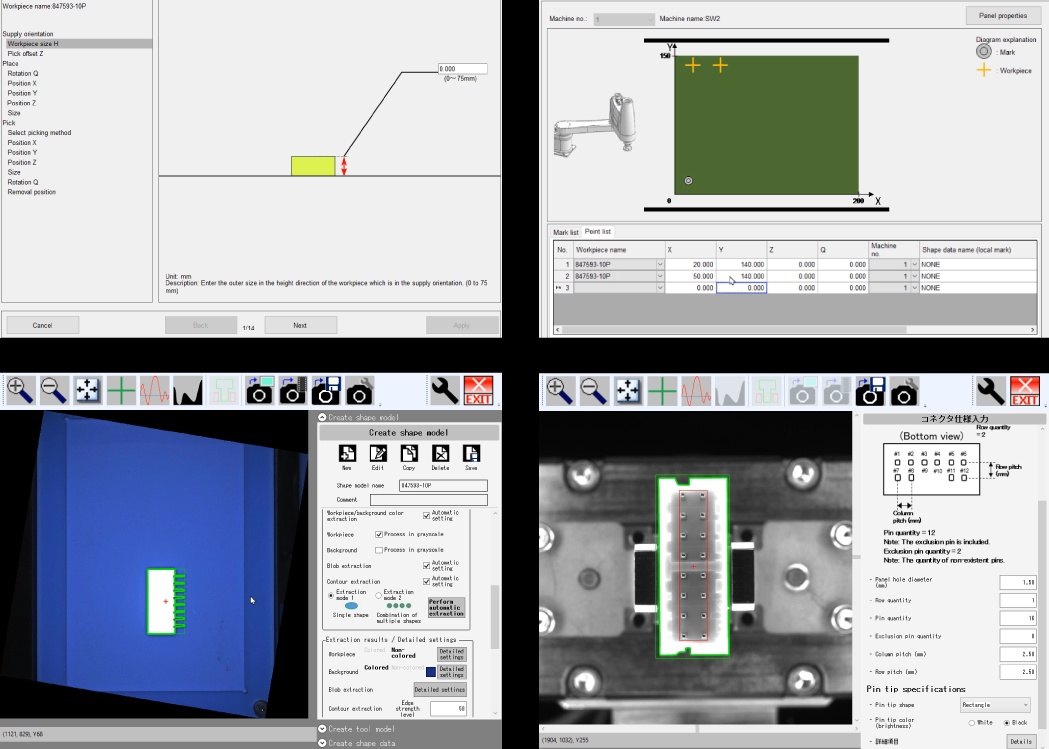Select Pick offset Z in settings list
Screen dimensions: 1049x749
tap(25, 54)
